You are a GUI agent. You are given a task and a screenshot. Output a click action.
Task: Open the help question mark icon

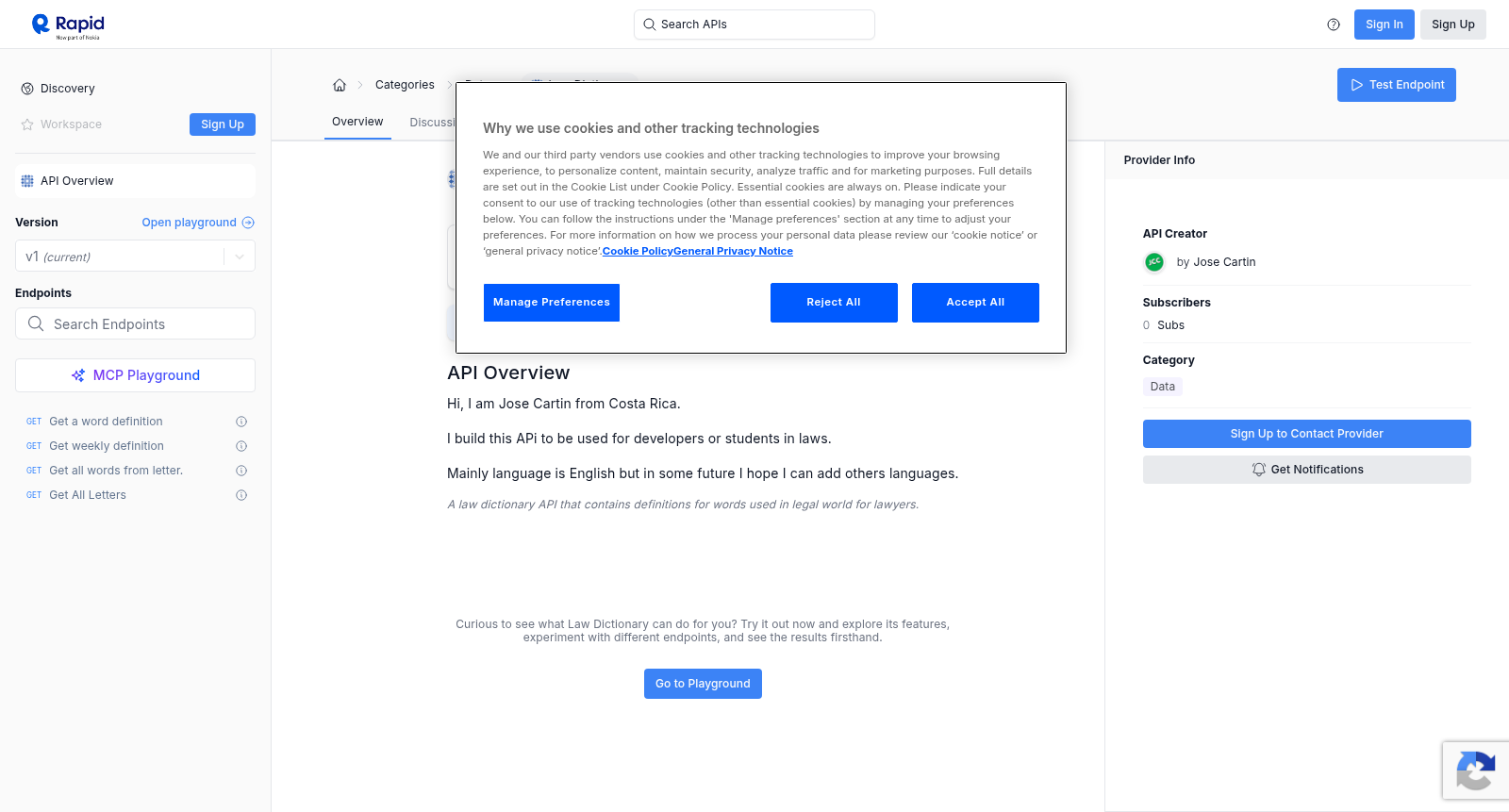click(x=1334, y=25)
